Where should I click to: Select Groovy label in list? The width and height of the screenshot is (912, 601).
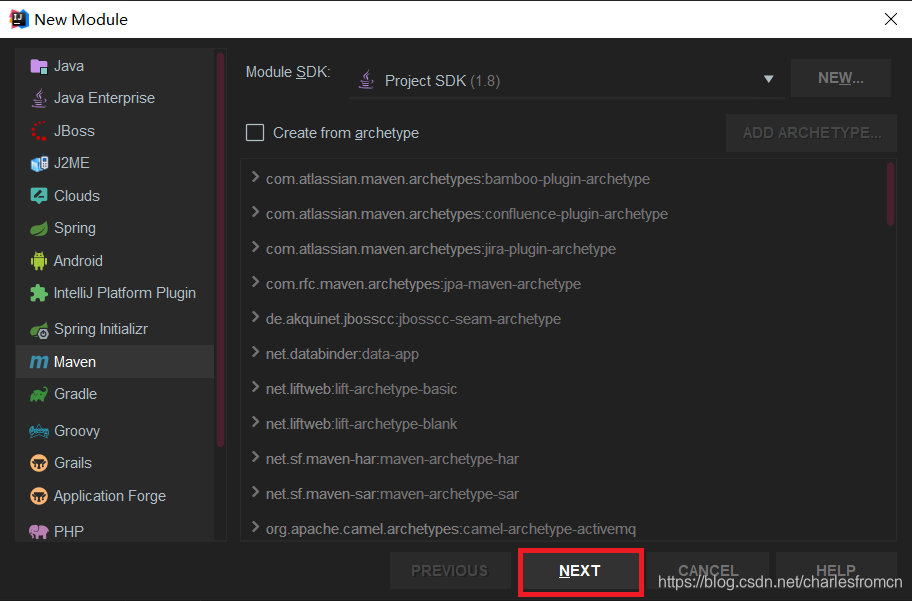(77, 431)
